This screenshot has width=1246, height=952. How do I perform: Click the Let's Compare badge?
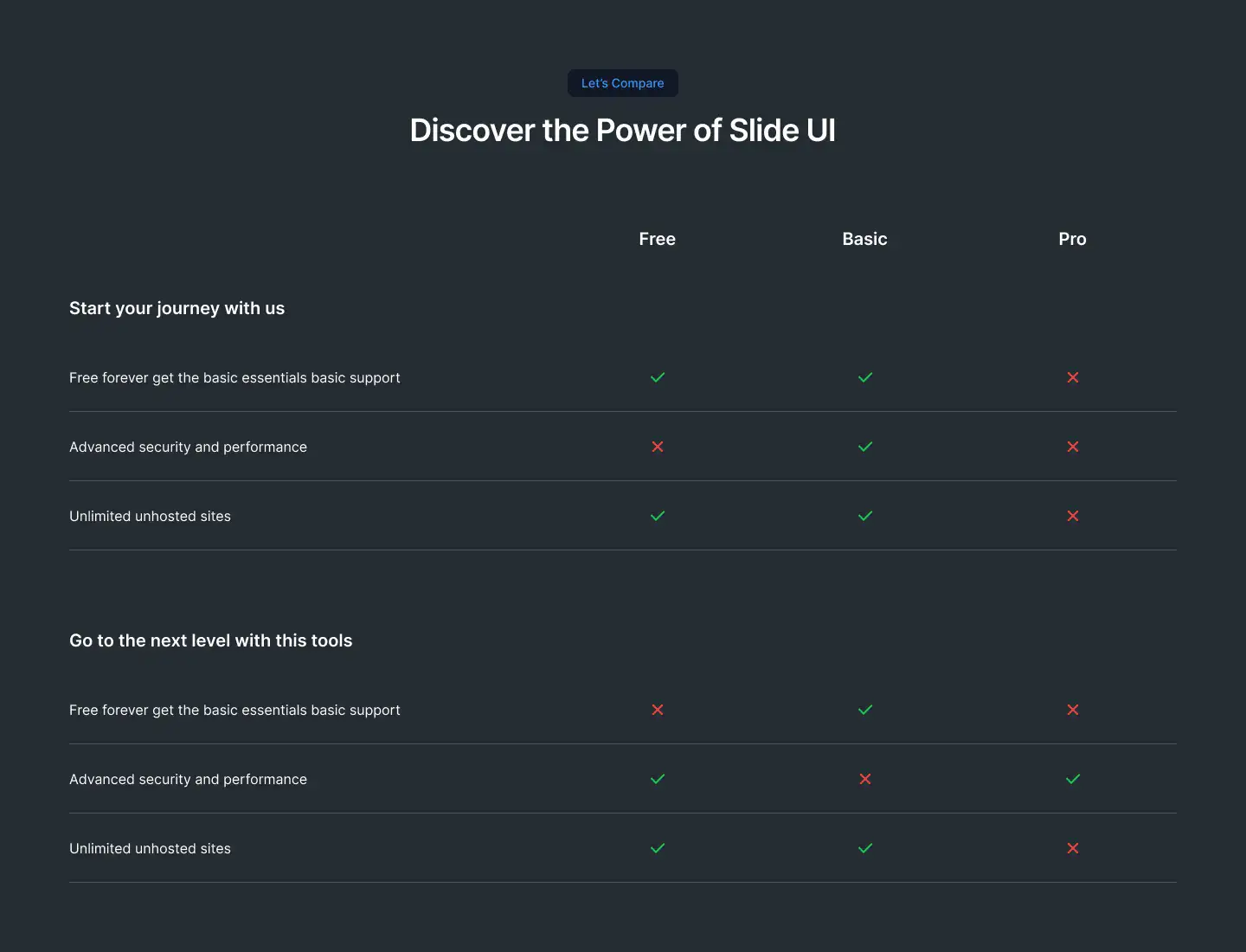[623, 83]
